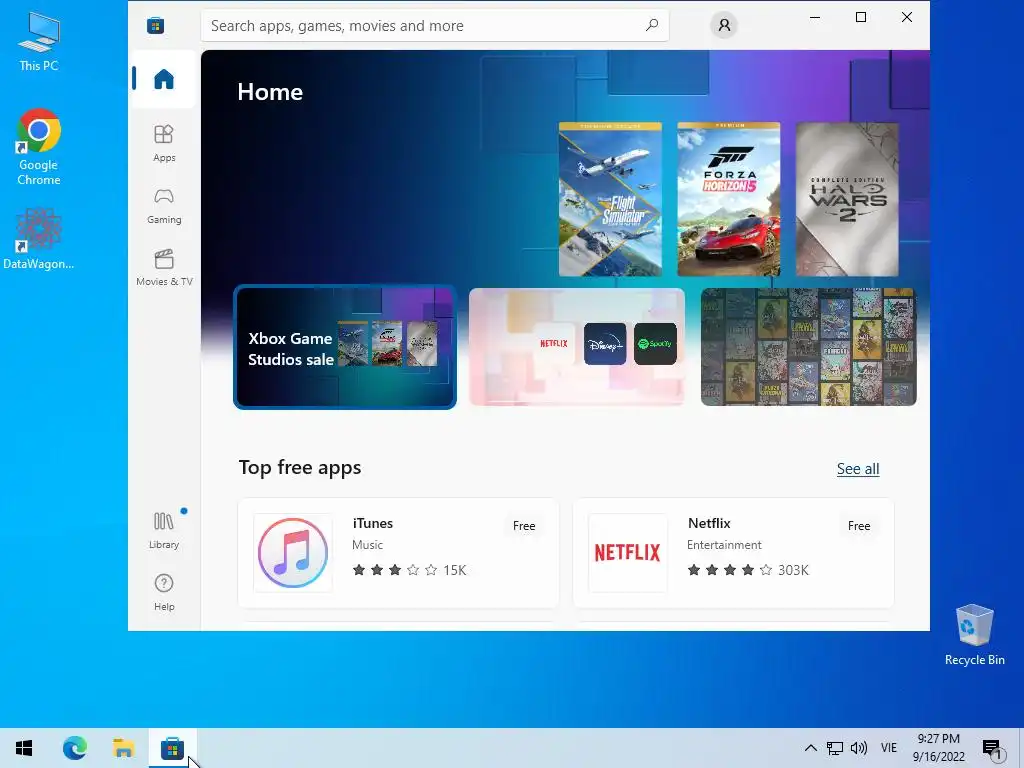Viewport: 1024px width, 768px height.
Task: Select the game collection collage banner
Action: point(808,347)
